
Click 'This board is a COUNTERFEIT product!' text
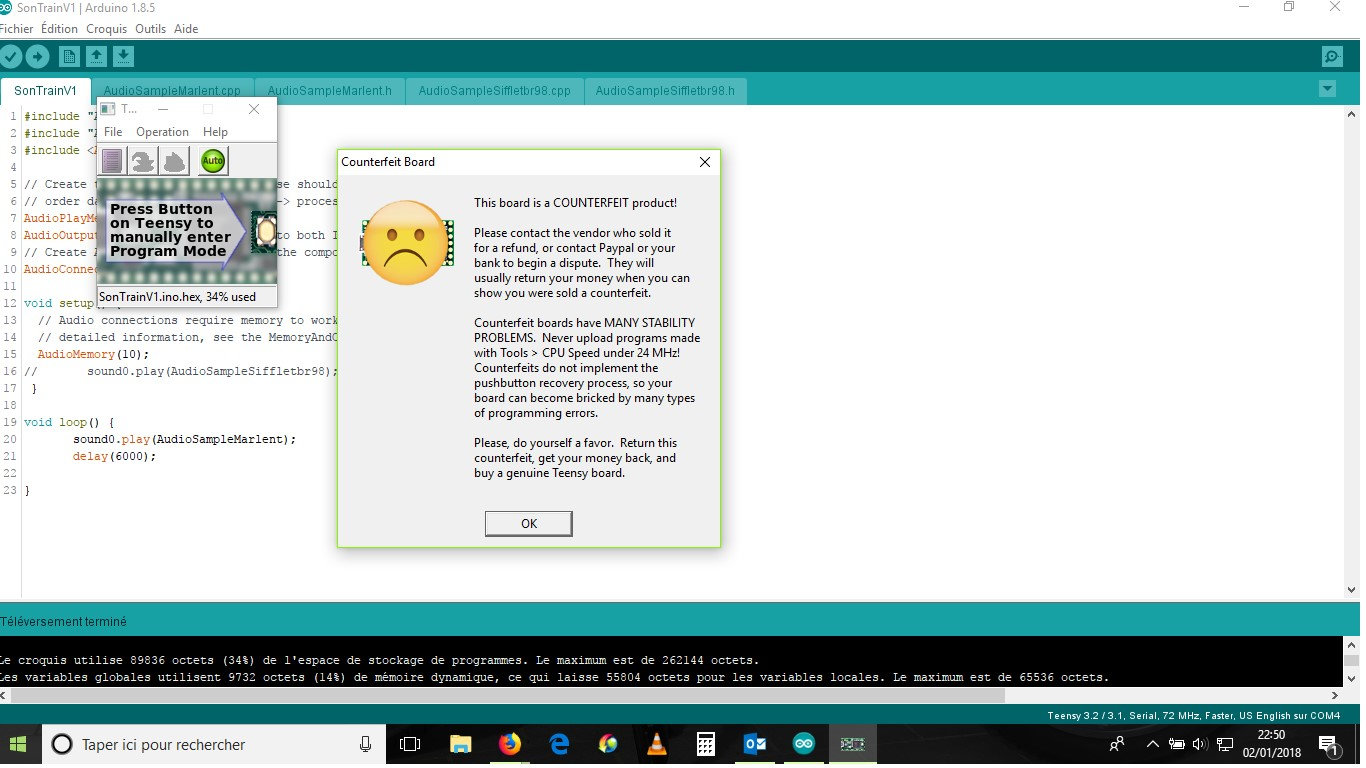[x=576, y=203]
